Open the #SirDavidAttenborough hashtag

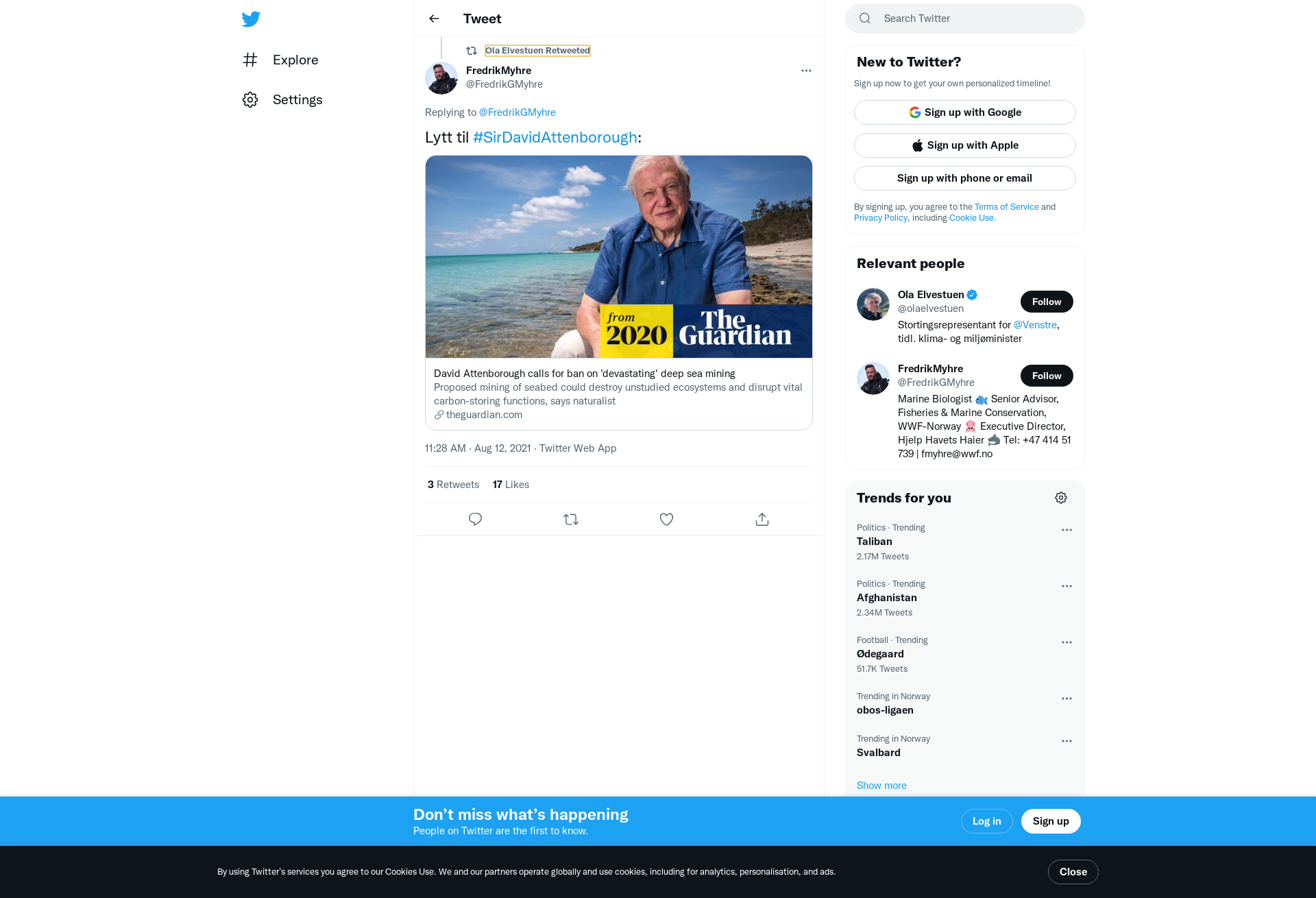[555, 137]
